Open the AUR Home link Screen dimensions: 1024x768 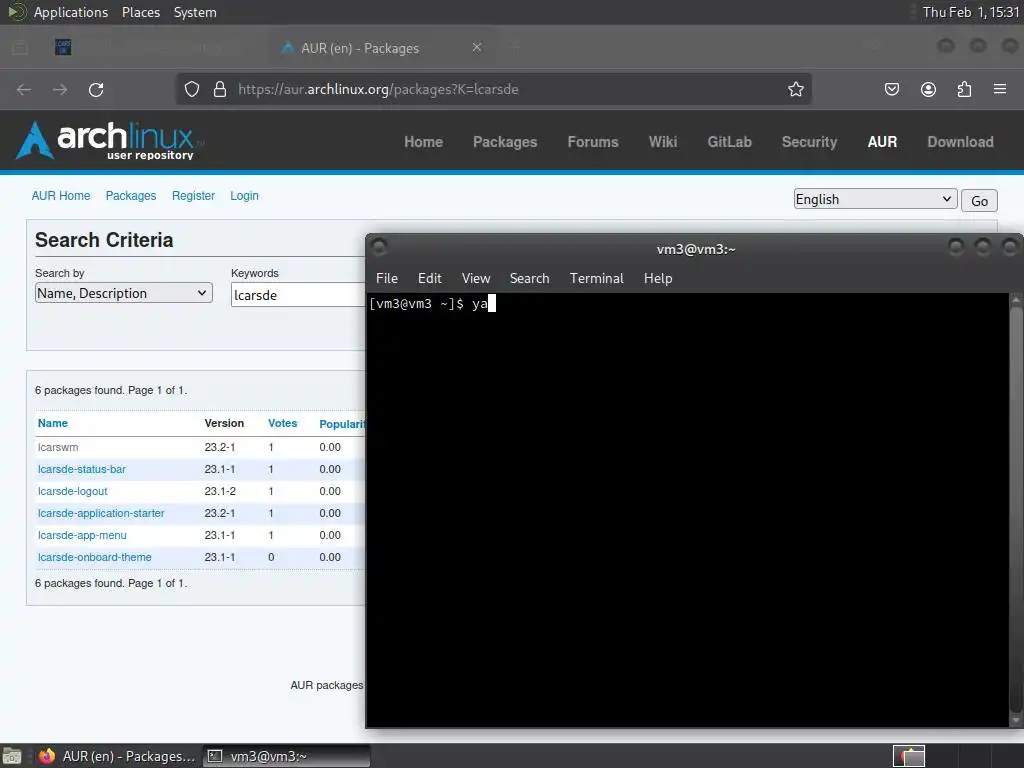coord(61,196)
